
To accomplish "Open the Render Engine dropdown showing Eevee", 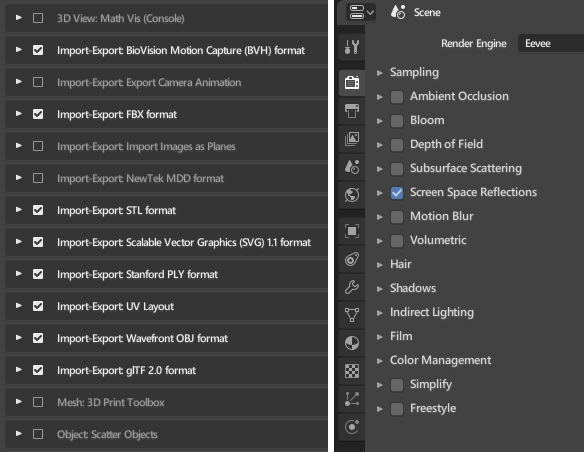I will pos(550,44).
